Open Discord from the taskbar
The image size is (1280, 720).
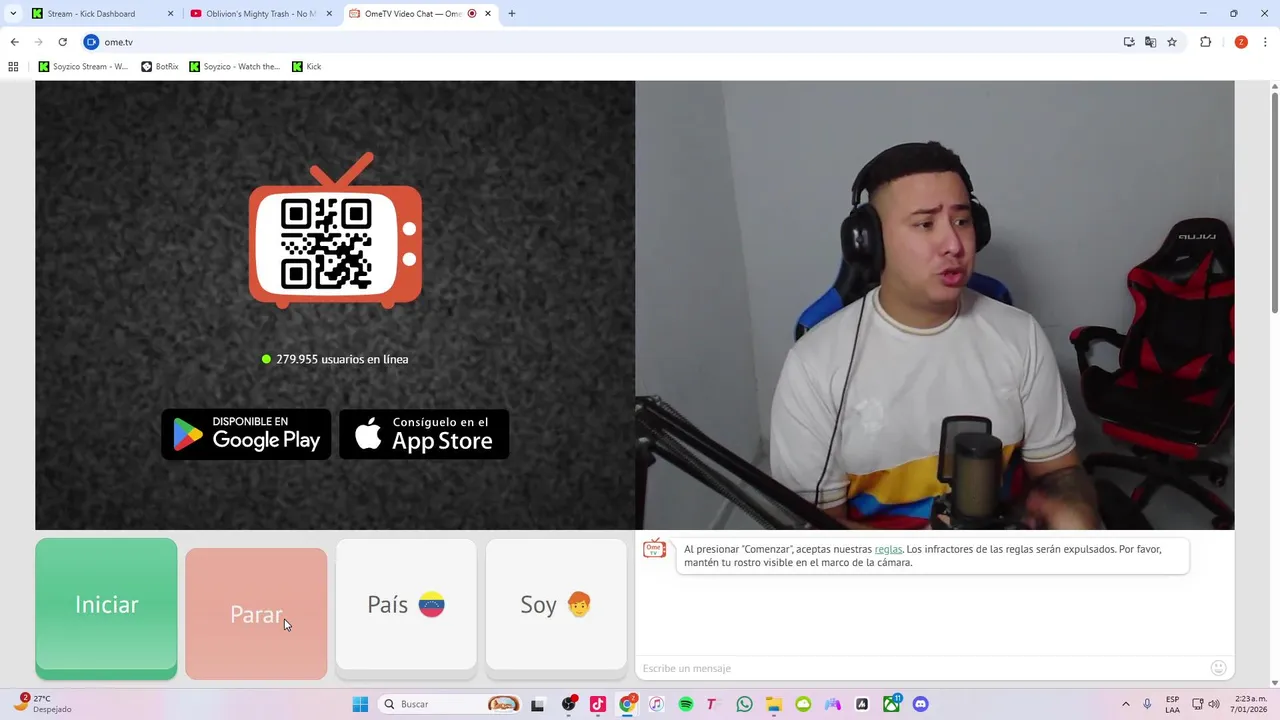click(921, 704)
